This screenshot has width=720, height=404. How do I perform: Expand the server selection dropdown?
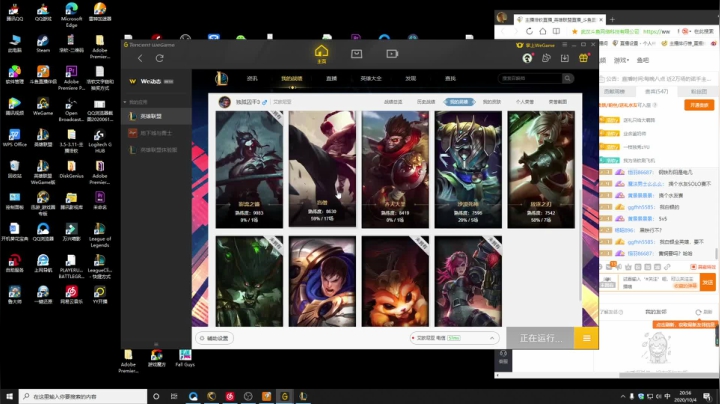[492, 338]
